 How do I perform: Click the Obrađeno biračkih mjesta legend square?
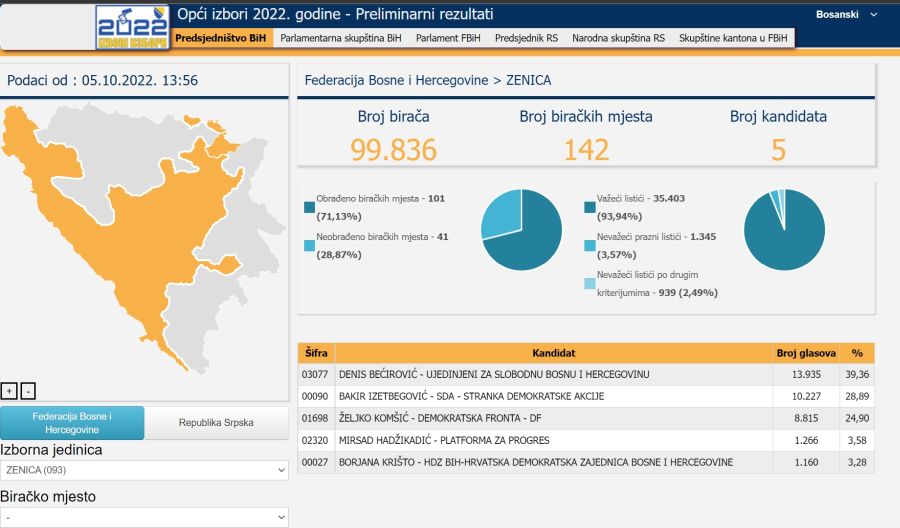coord(309,207)
